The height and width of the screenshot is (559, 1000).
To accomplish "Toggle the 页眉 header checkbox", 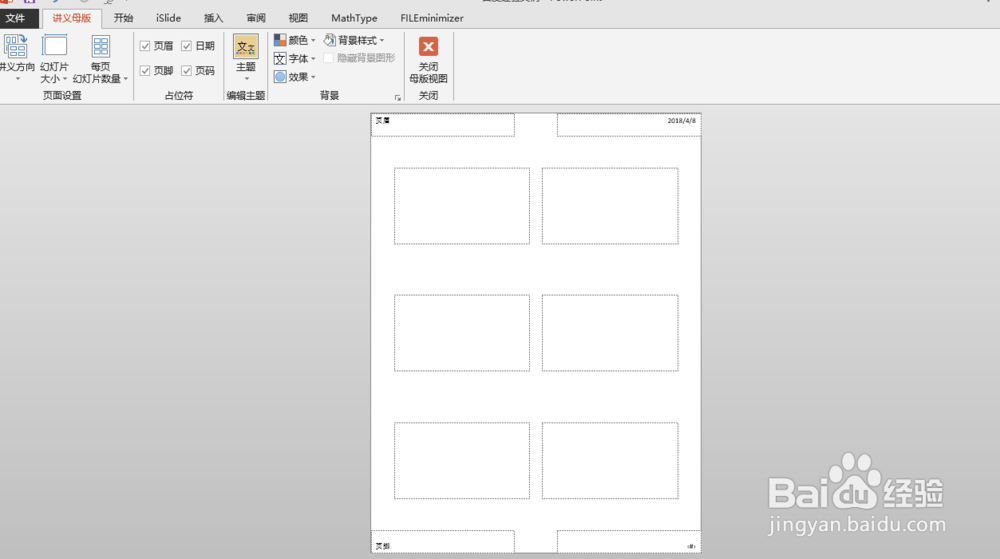I will click(x=145, y=46).
